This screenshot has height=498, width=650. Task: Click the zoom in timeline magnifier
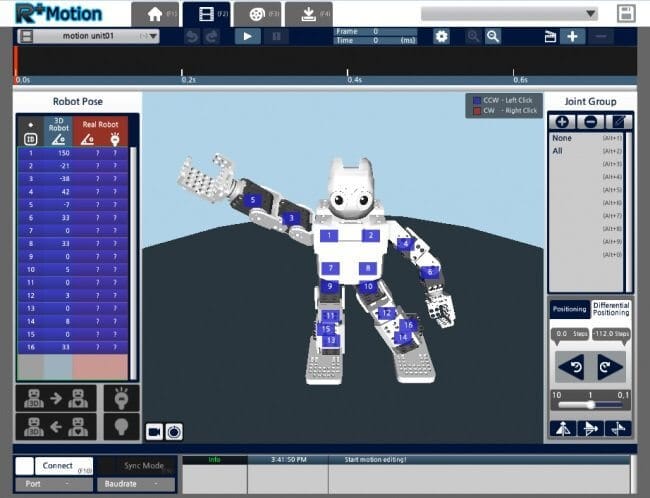[472, 36]
